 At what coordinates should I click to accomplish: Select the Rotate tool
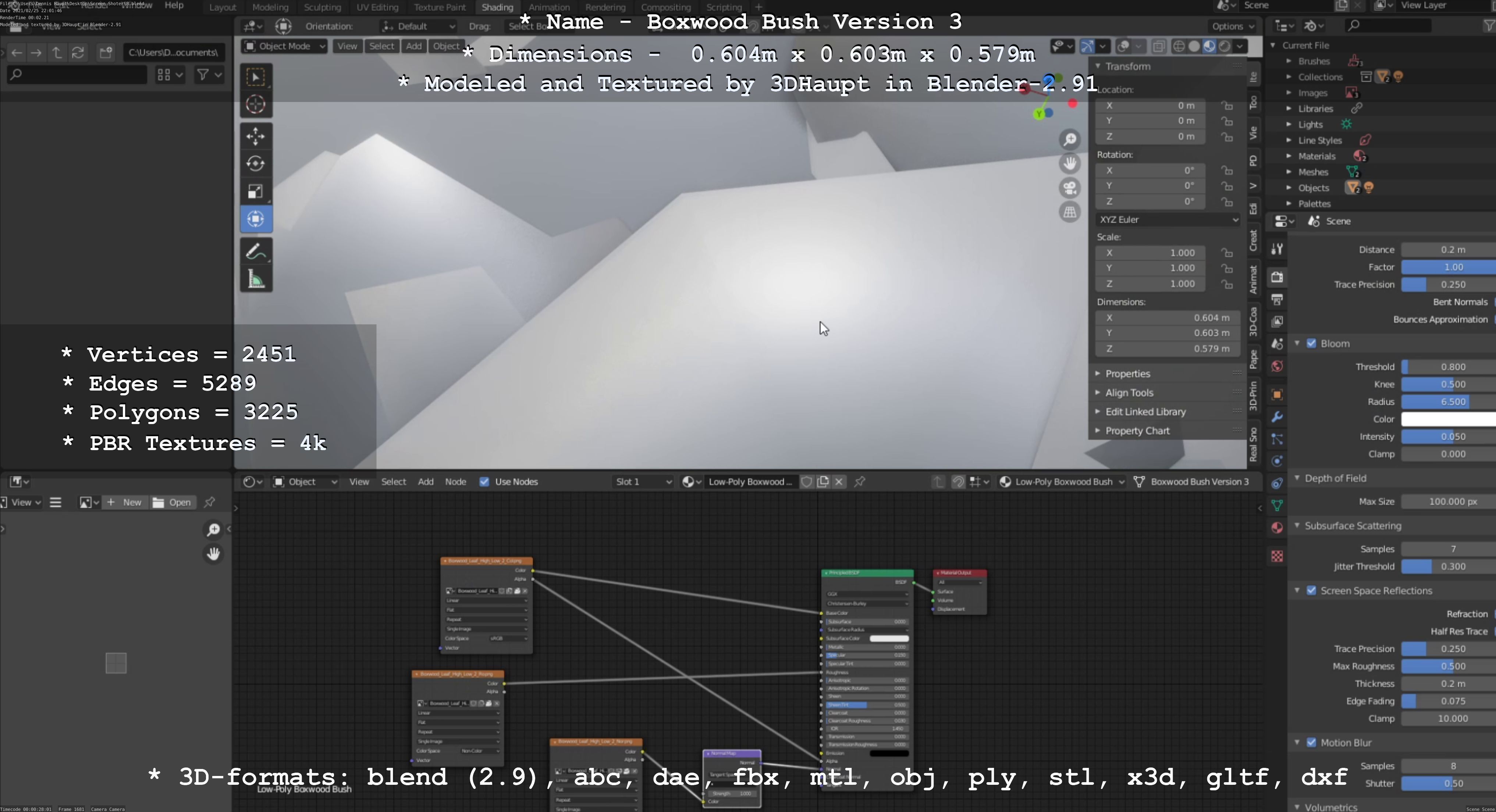256,164
